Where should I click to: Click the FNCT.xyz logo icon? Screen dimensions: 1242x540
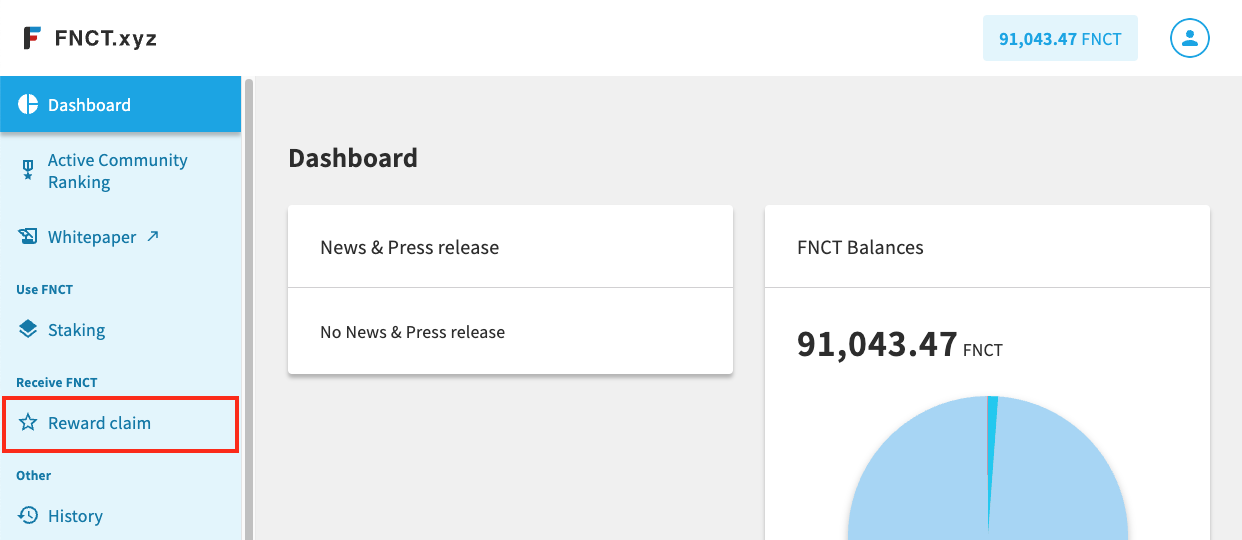33,38
